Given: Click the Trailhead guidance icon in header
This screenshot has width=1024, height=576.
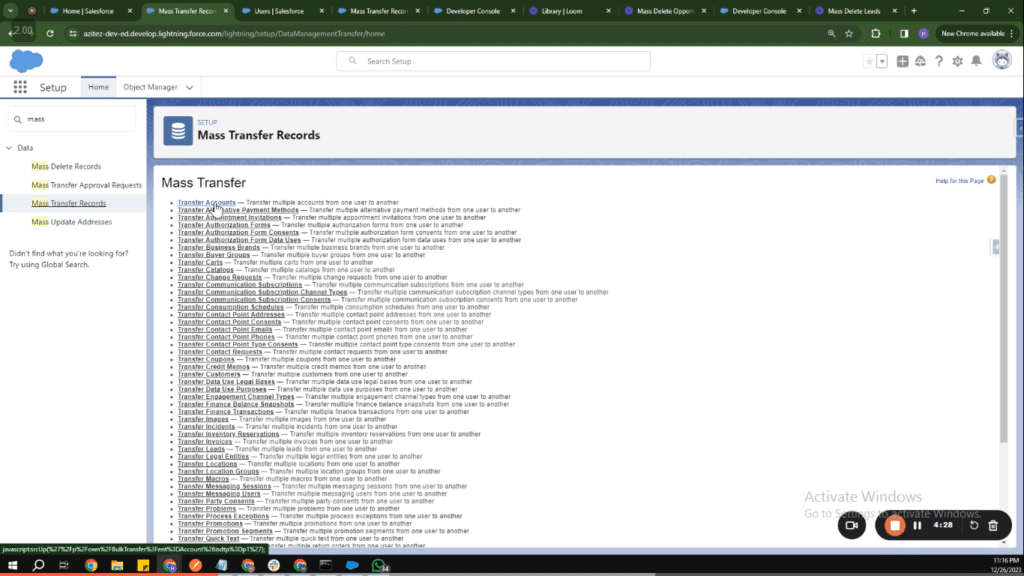Looking at the screenshot, I should click(920, 61).
